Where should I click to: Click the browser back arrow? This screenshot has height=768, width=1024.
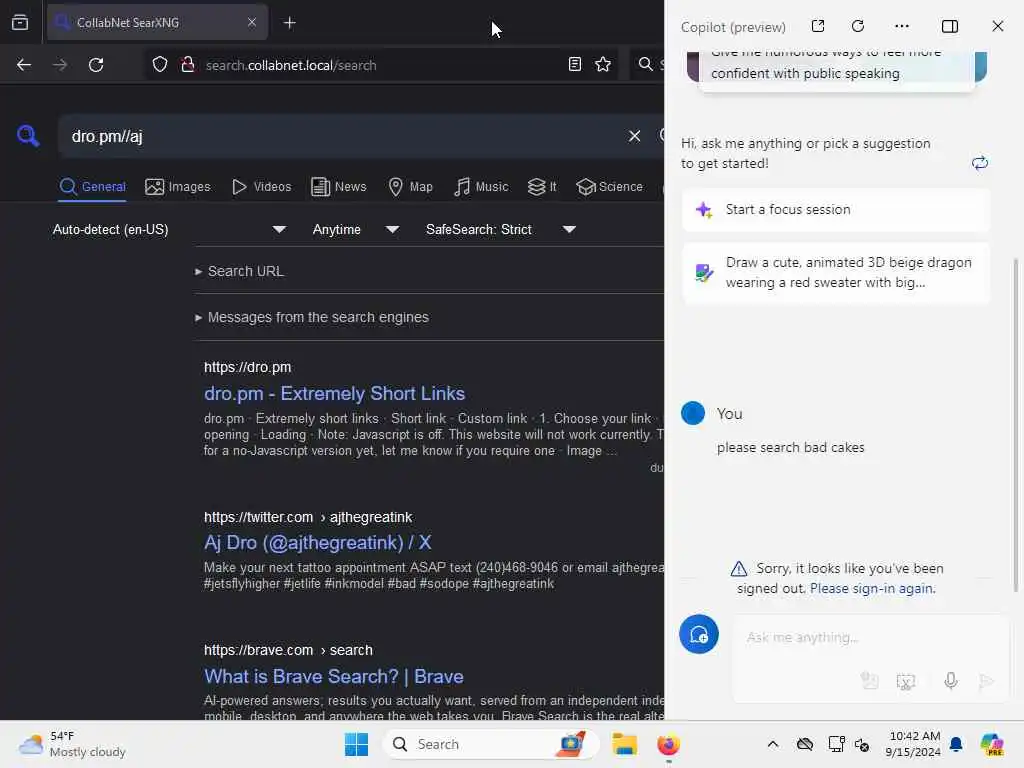point(24,65)
